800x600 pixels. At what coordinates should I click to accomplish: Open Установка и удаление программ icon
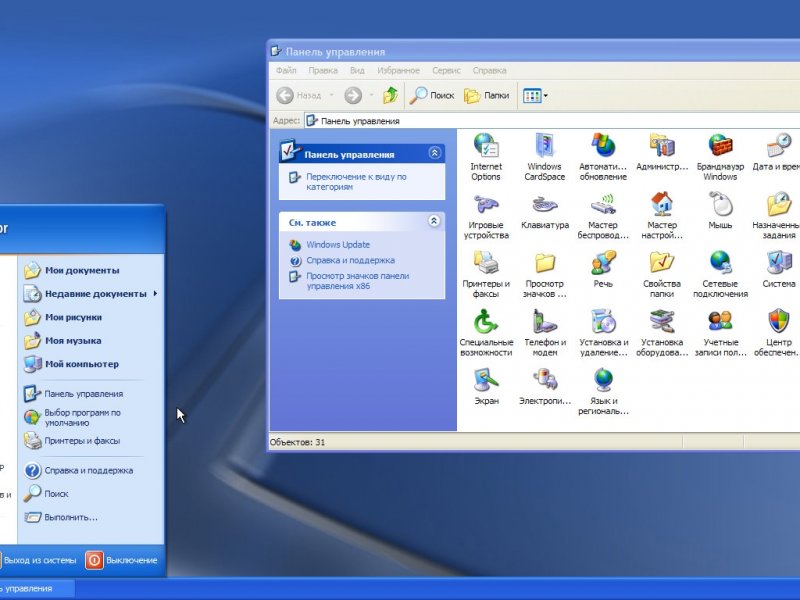[x=603, y=333]
